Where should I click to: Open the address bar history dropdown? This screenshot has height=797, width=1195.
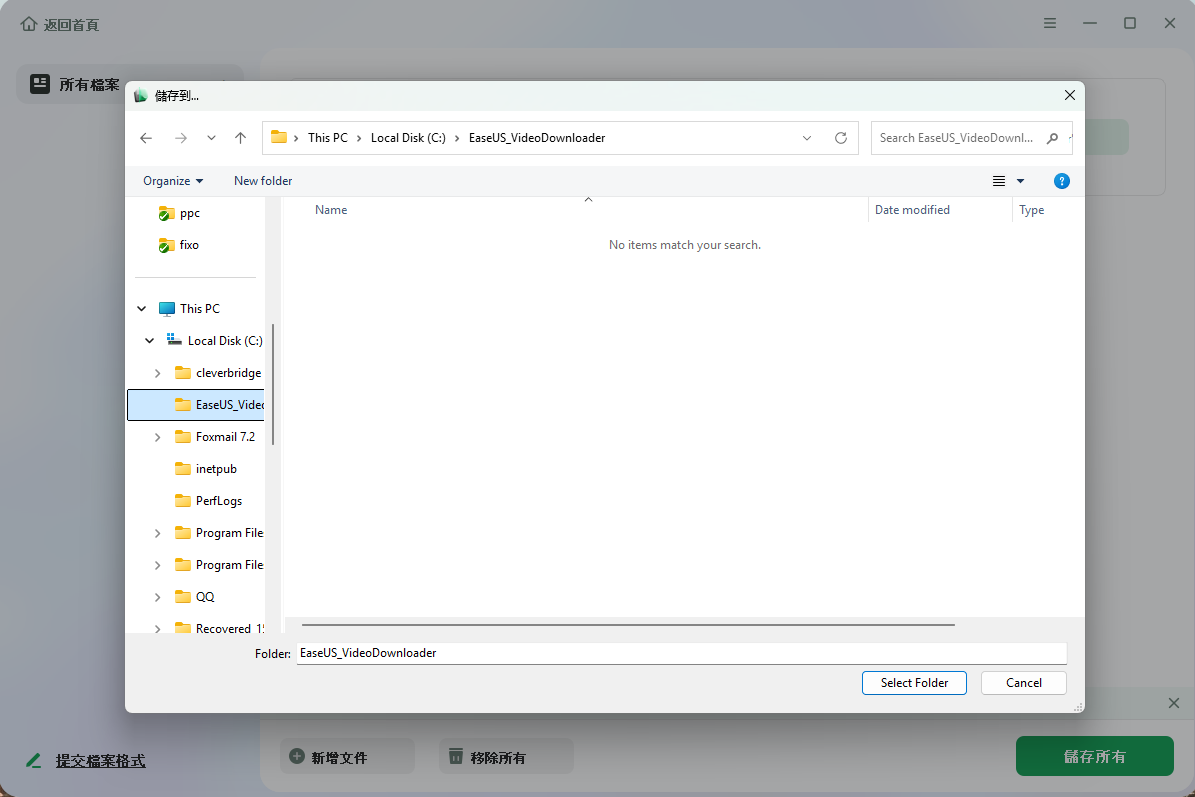click(x=807, y=138)
